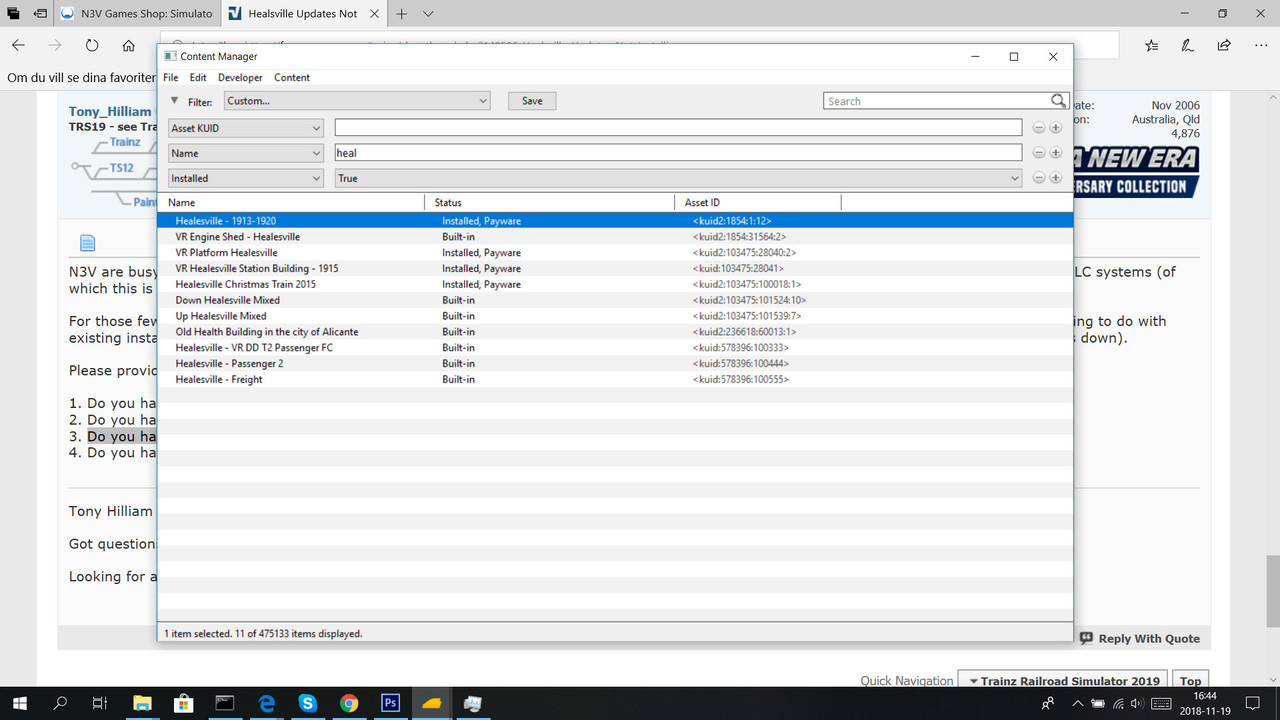Click the Asset KUID value input field
Viewport: 1280px width, 720px height.
678,128
